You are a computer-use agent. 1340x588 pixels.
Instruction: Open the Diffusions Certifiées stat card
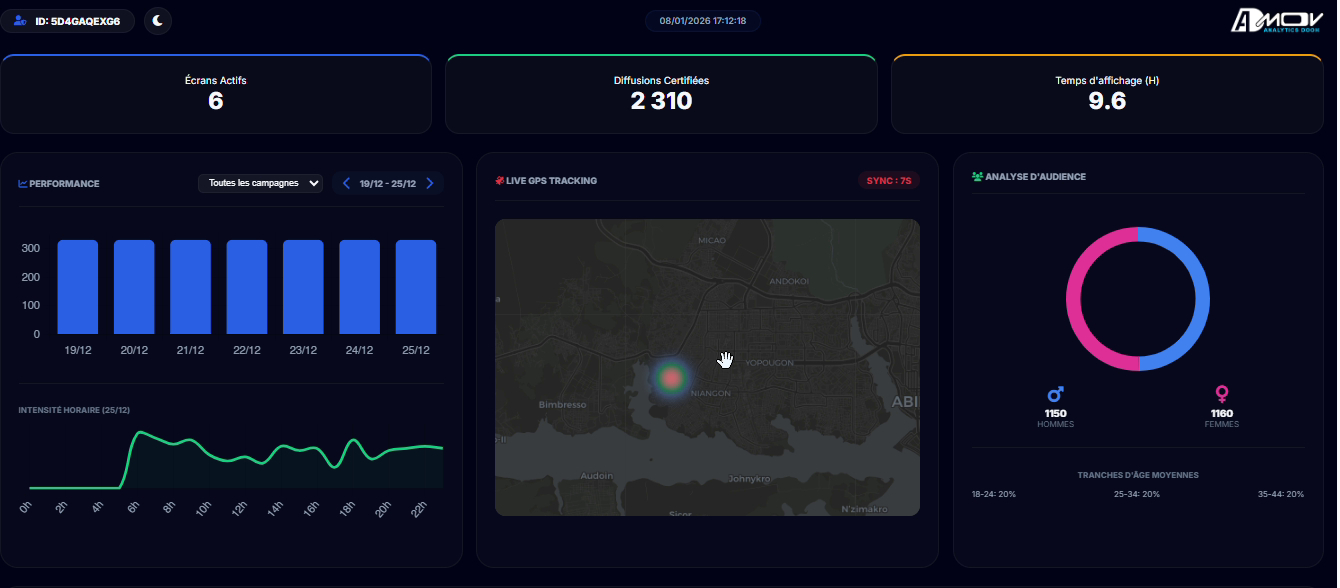click(661, 94)
